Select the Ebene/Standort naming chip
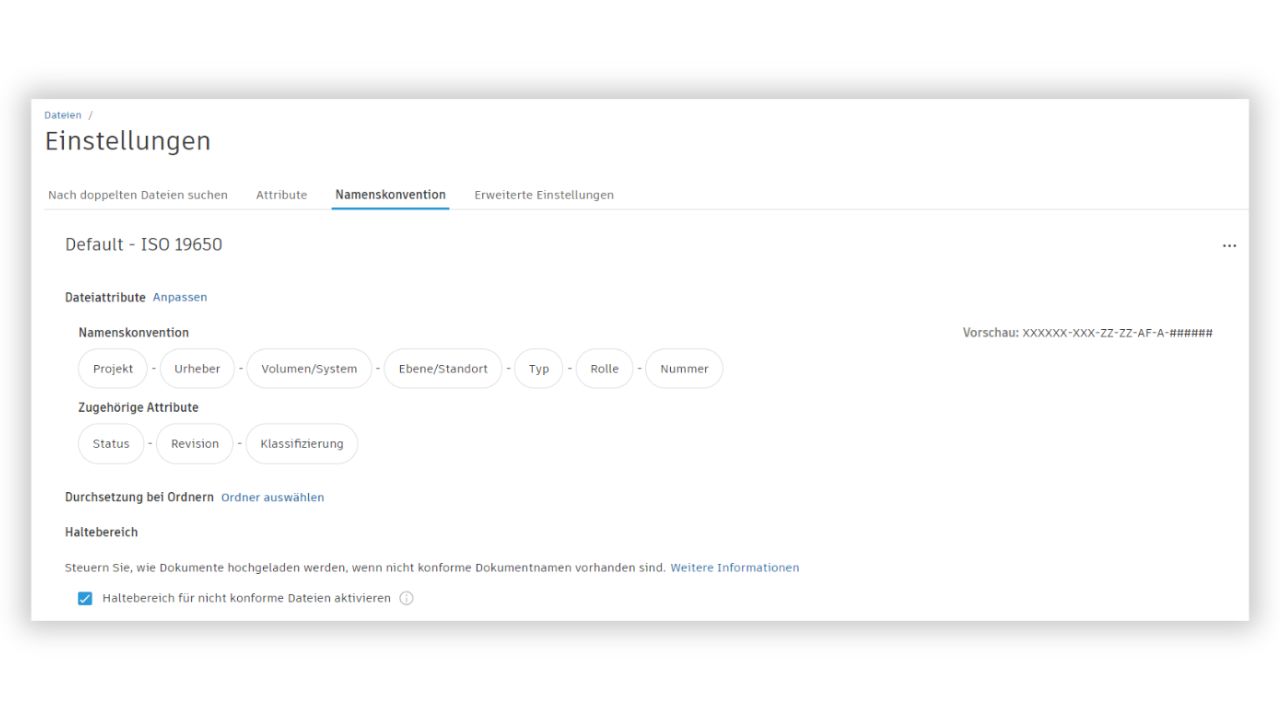 click(443, 369)
